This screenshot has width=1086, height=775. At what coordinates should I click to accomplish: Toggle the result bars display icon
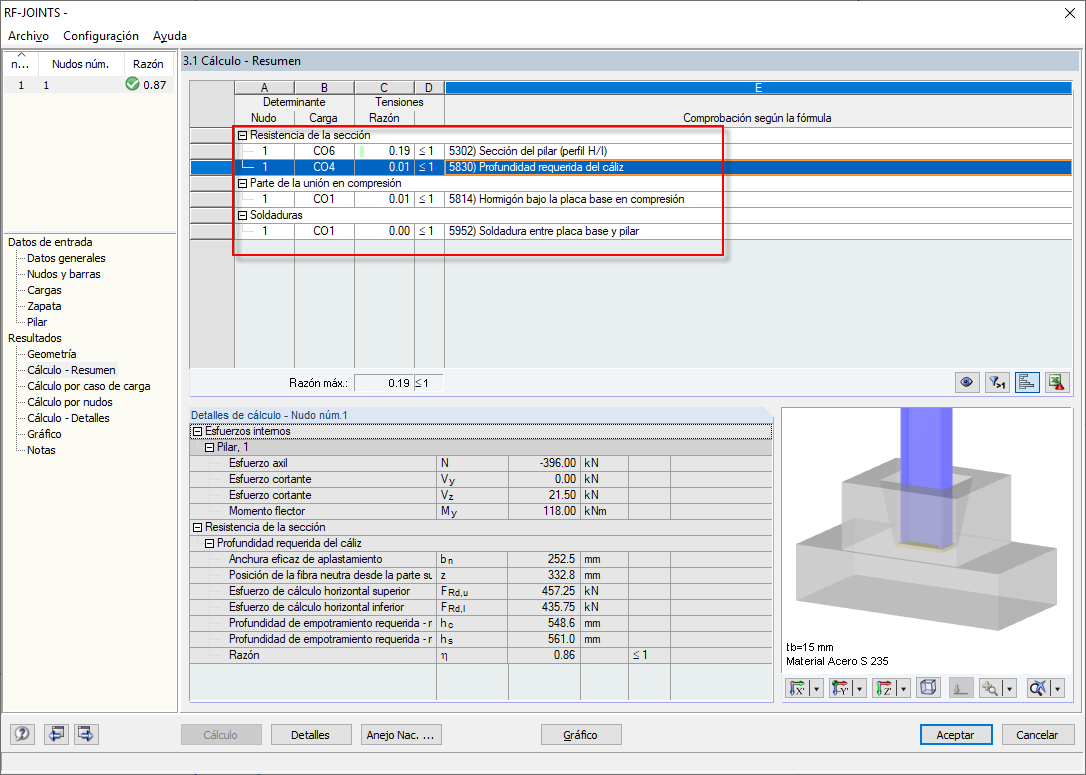point(1027,382)
